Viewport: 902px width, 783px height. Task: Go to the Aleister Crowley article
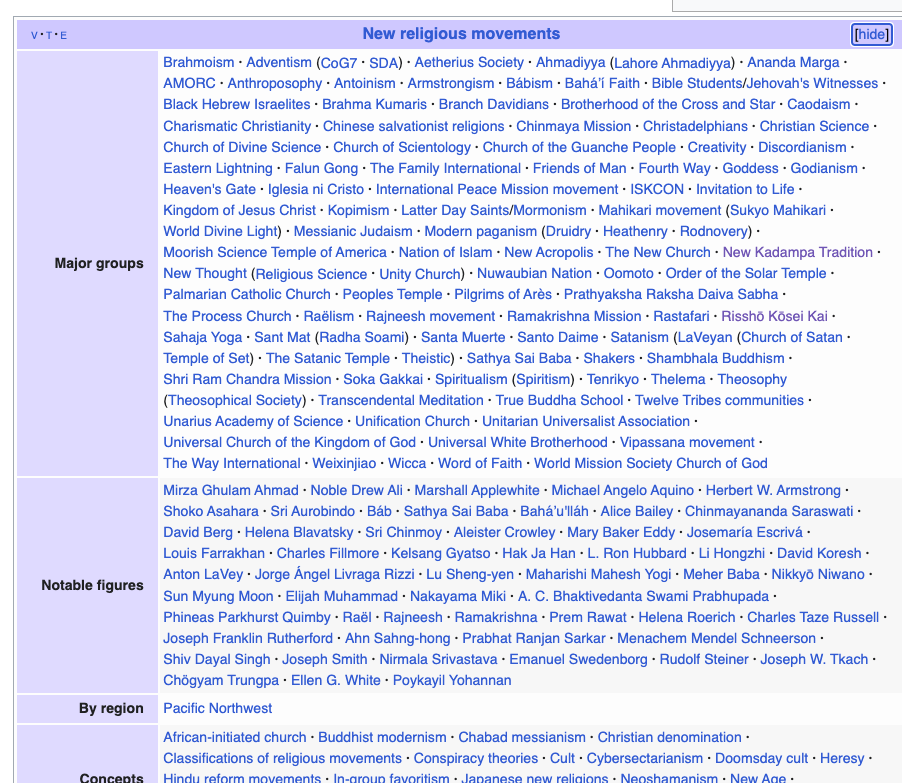click(x=504, y=532)
